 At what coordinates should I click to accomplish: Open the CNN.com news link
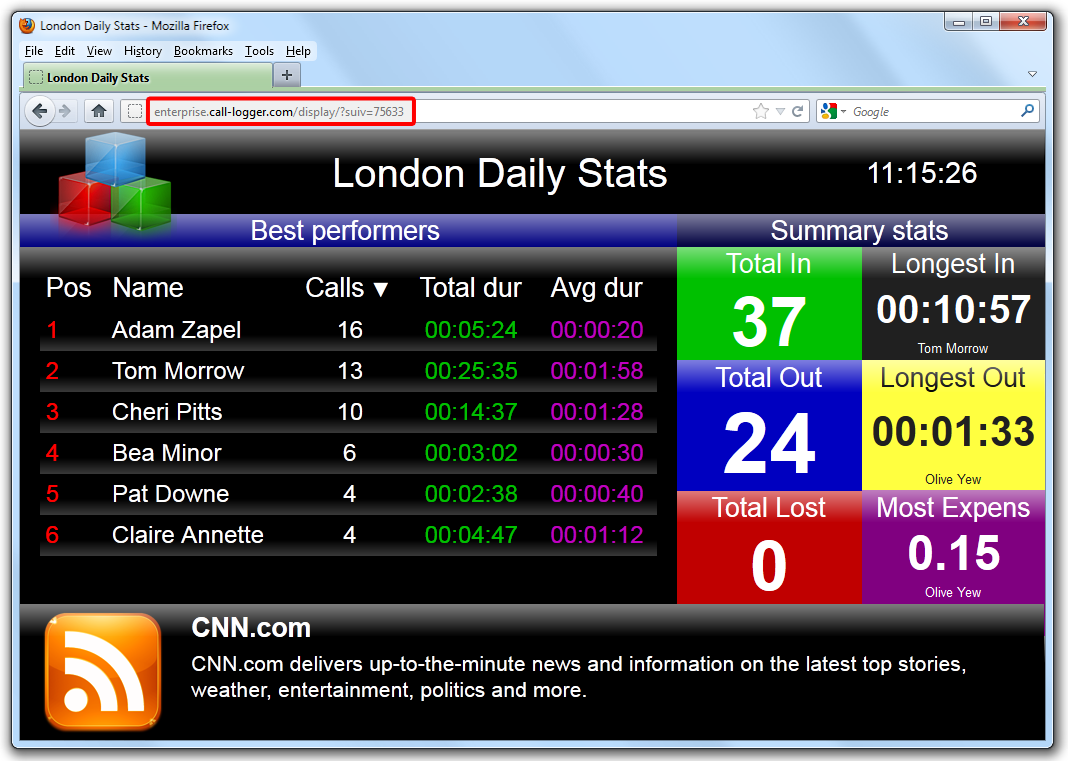point(250,628)
